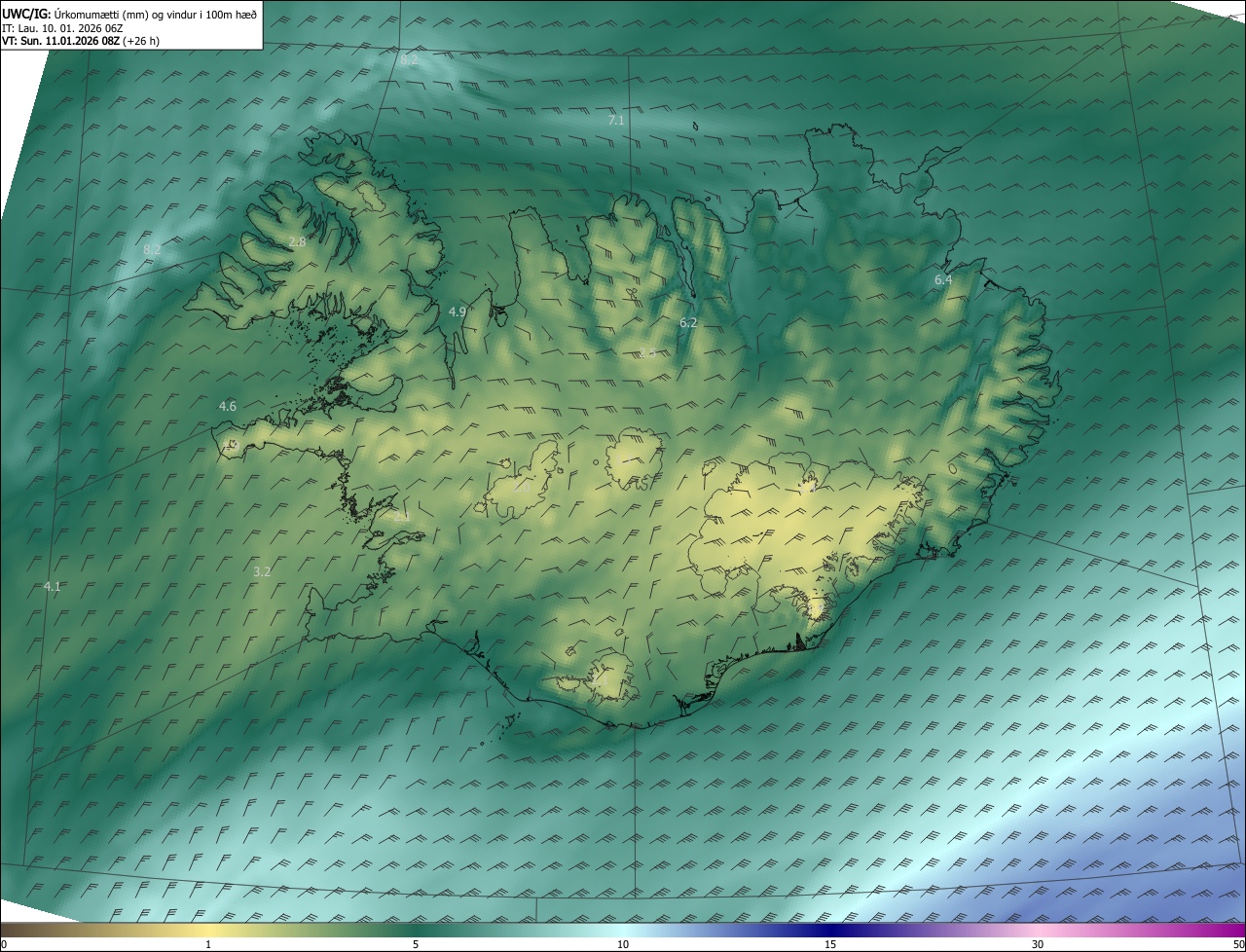Select the 4.1 value at the western map edge
1246x952 pixels.
coord(53,586)
